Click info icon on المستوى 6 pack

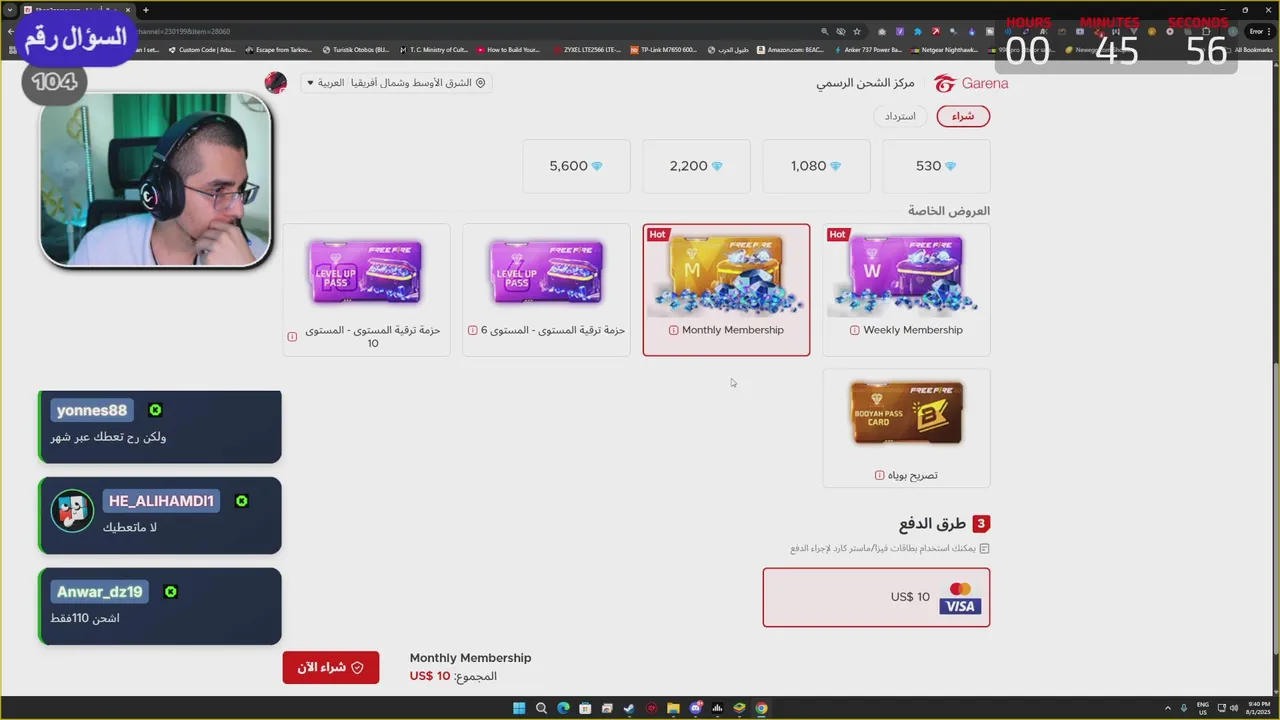472,330
